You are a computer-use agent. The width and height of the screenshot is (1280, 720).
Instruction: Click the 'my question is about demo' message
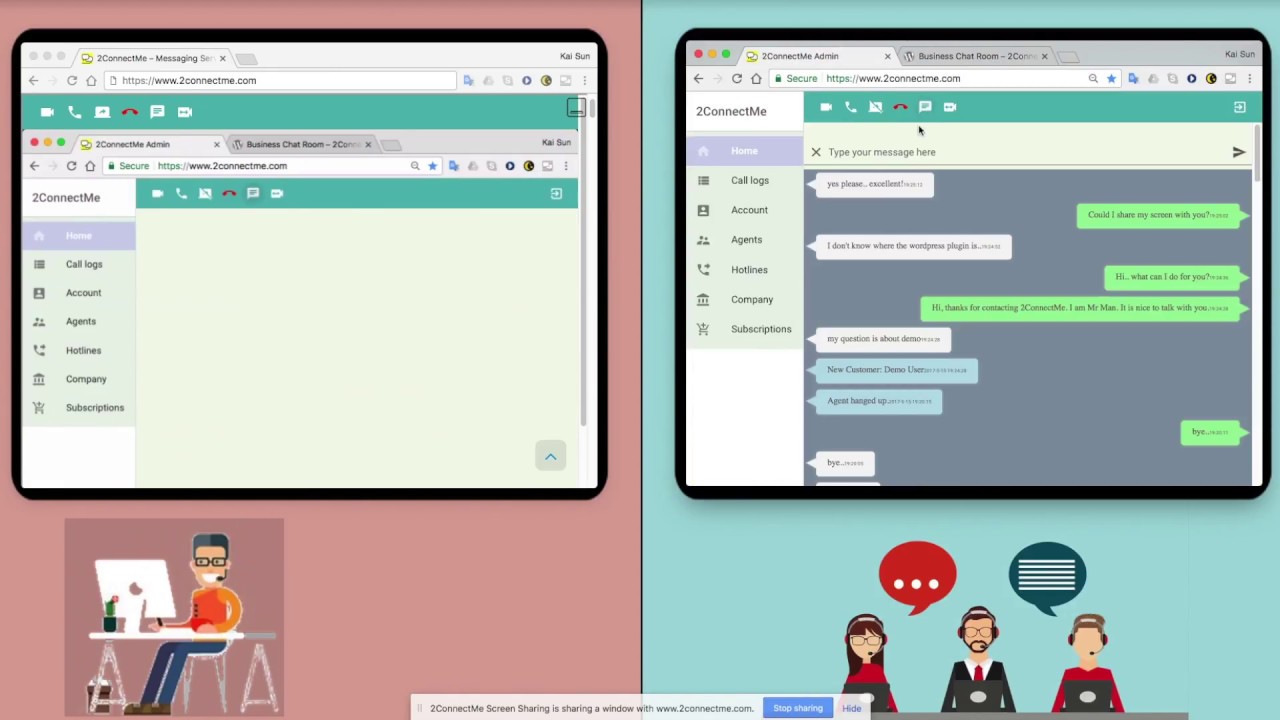(882, 339)
